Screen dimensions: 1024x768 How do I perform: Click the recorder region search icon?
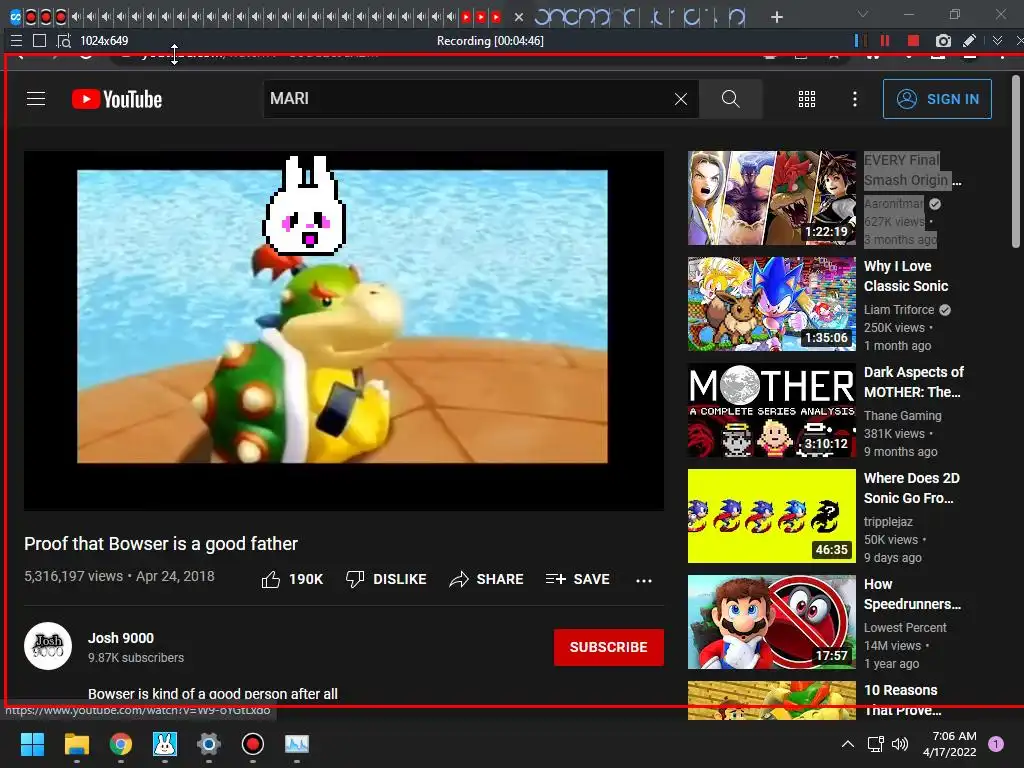click(64, 41)
